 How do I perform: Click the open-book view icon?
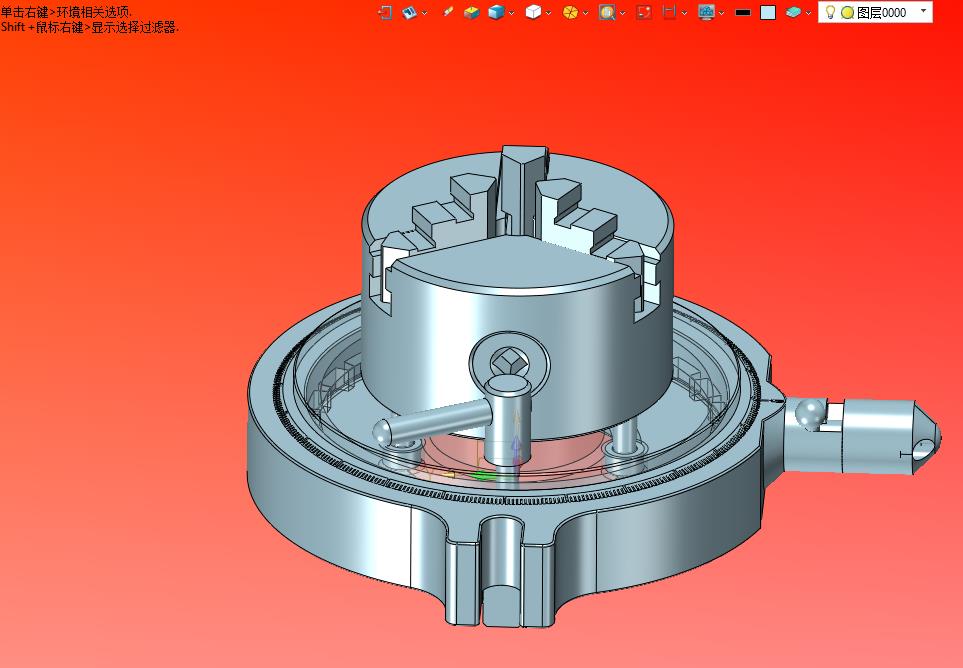click(410, 12)
